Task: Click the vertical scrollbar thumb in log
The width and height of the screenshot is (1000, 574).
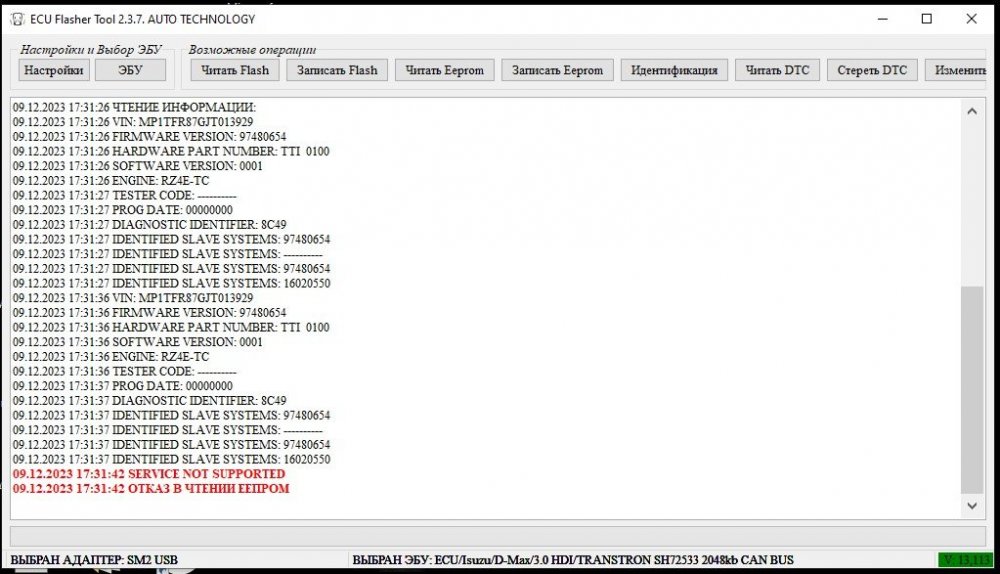Action: (972, 390)
